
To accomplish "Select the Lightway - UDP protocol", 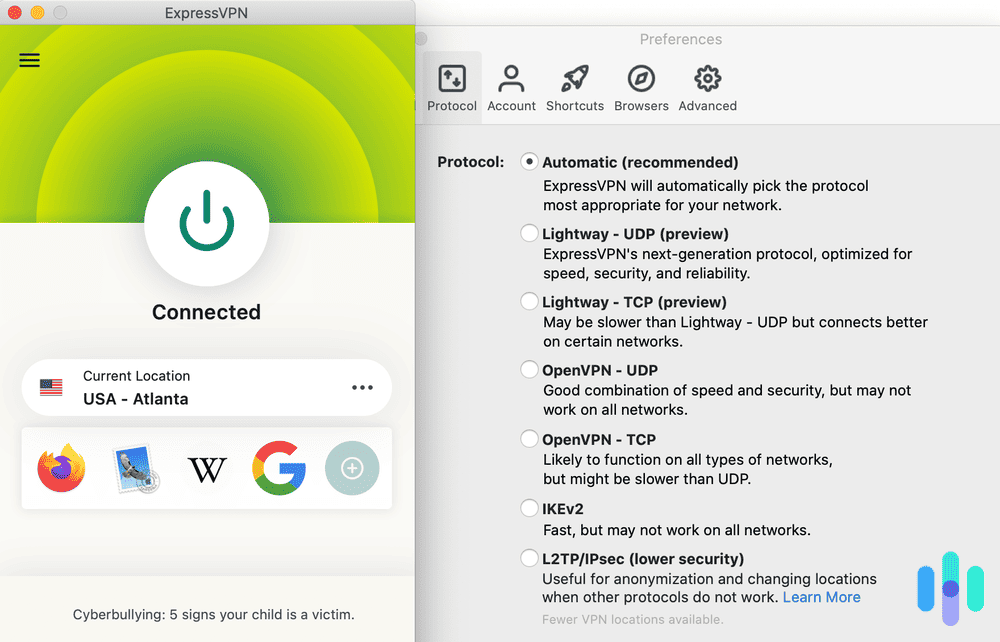I will pos(529,232).
